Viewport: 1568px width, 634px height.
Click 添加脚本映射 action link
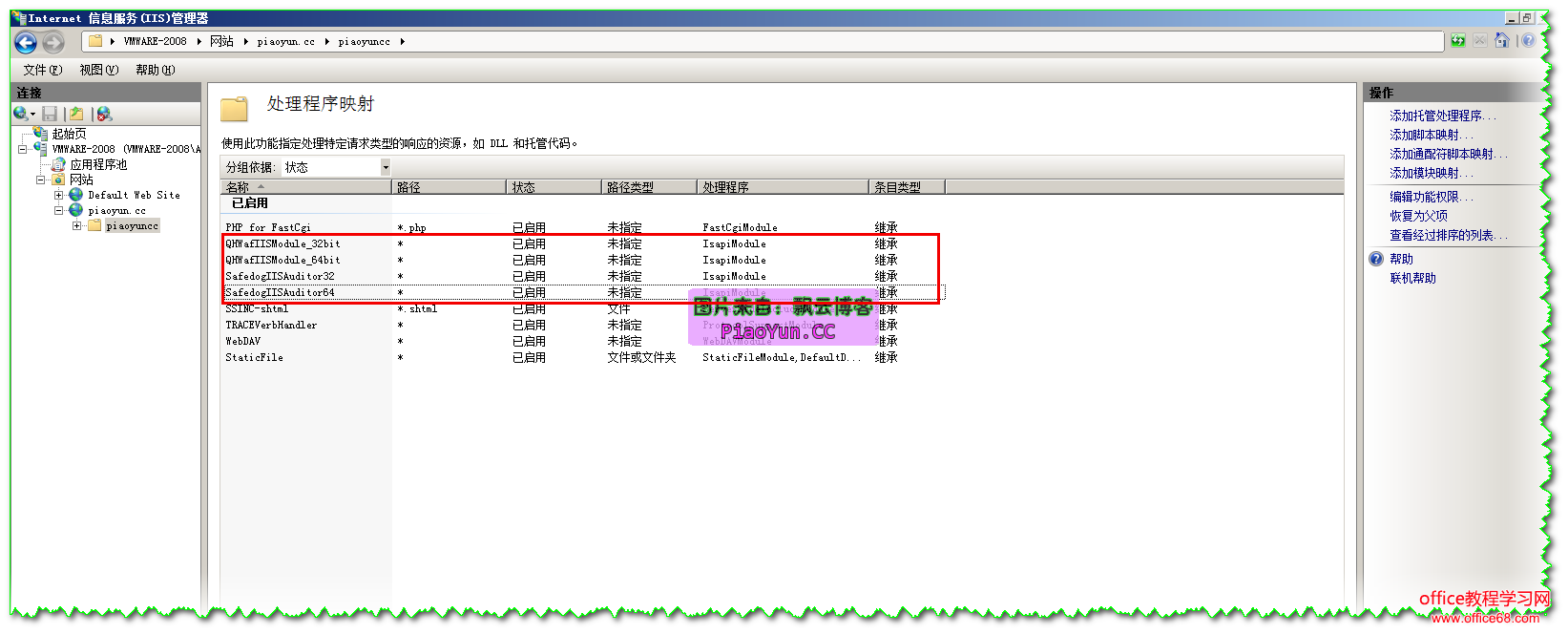pyautogui.click(x=1432, y=135)
